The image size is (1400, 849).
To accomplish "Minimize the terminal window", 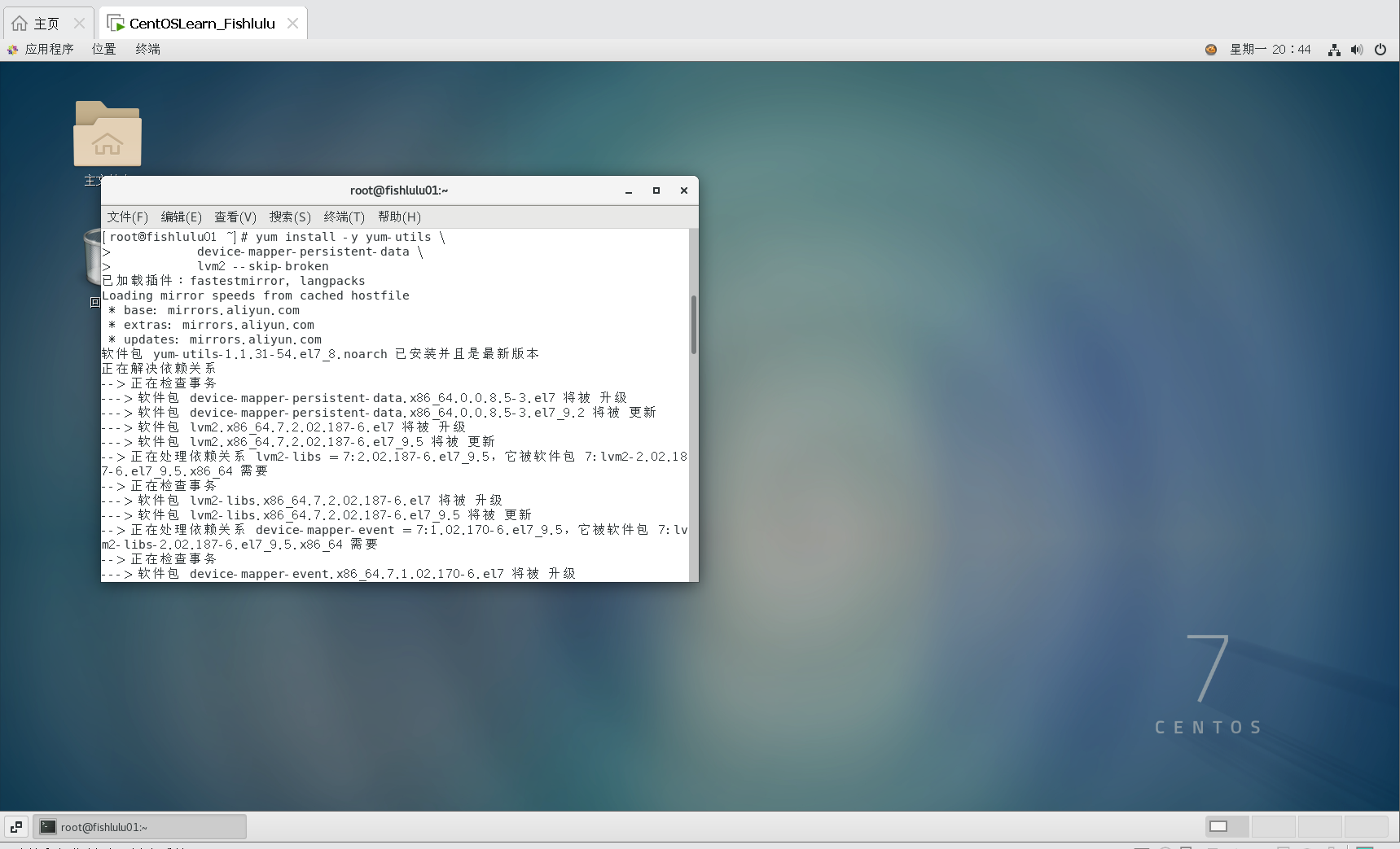I will click(x=629, y=190).
